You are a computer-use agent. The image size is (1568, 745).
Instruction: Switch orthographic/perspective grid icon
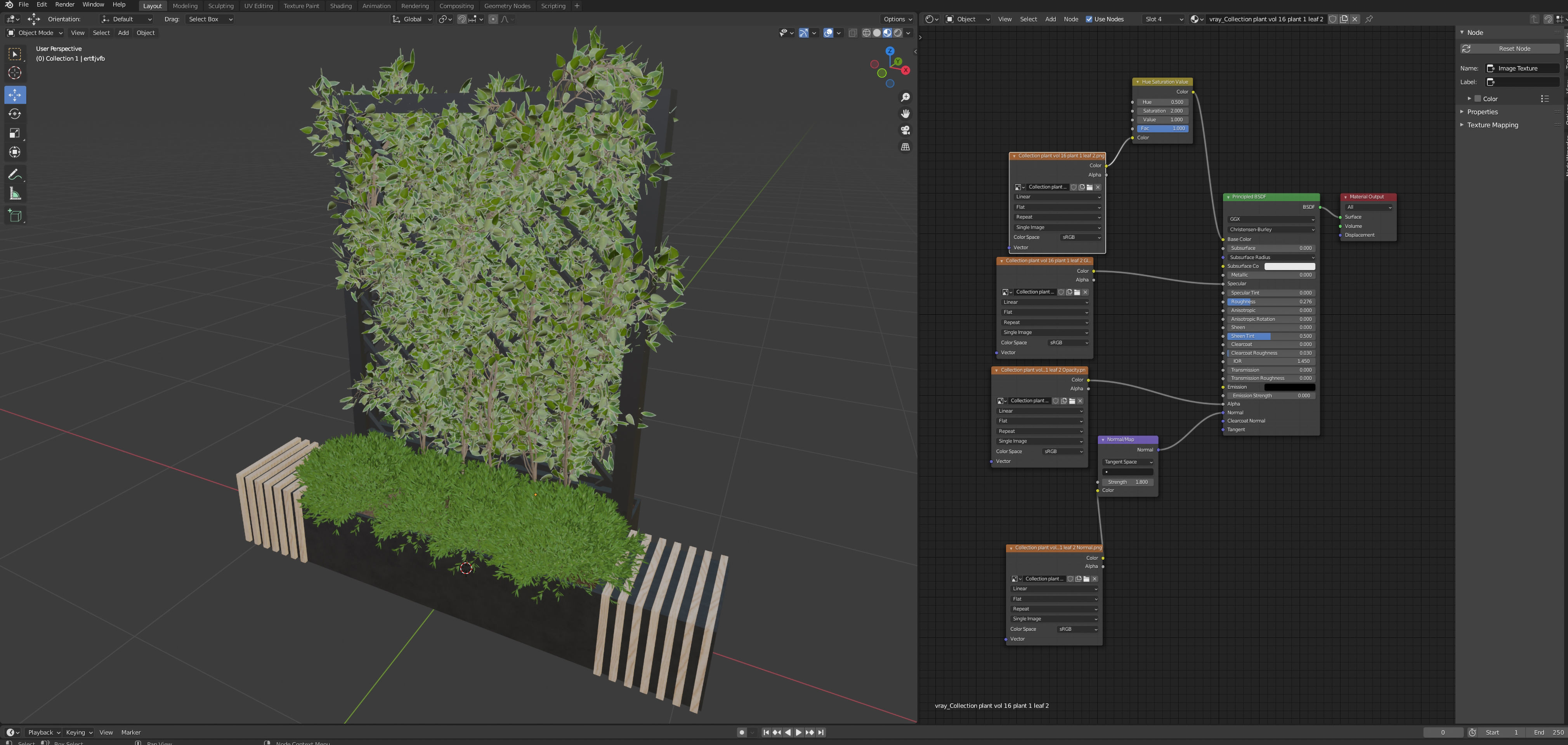pos(905,147)
